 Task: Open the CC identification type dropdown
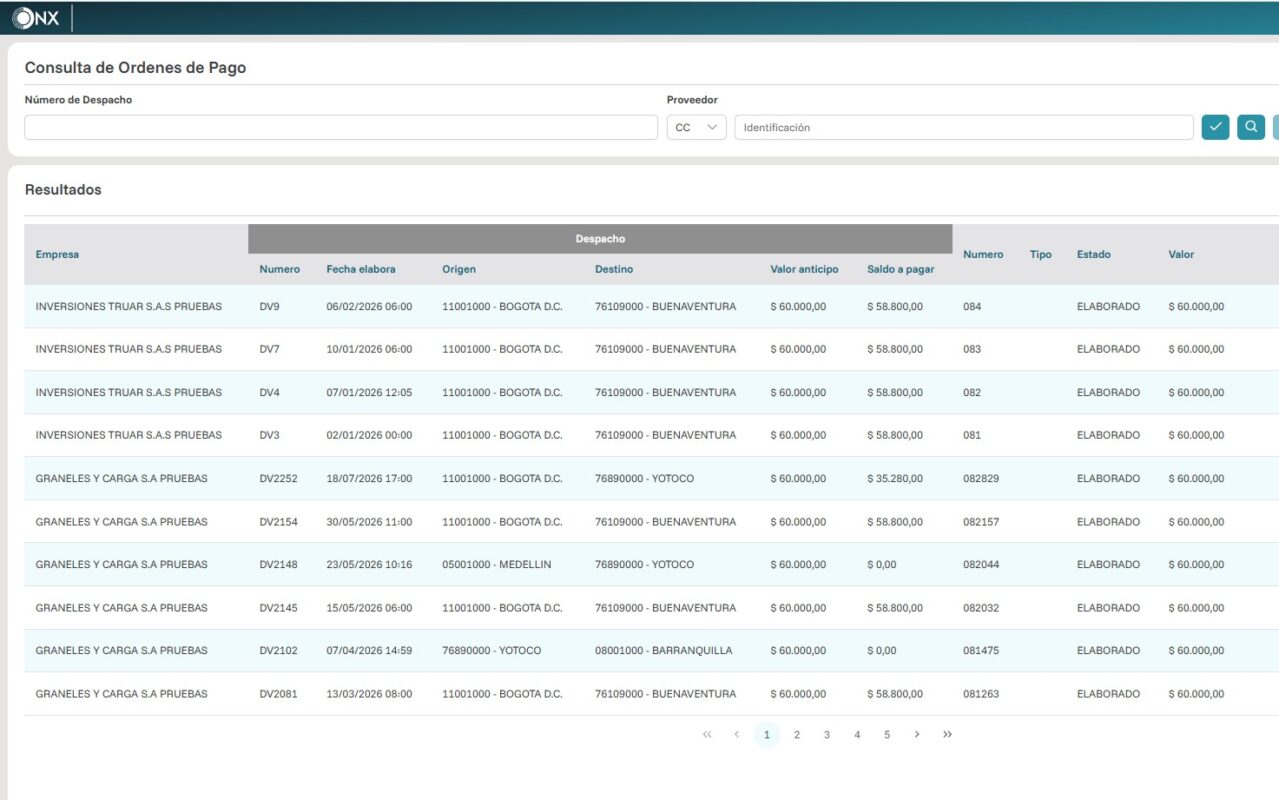click(x=696, y=127)
